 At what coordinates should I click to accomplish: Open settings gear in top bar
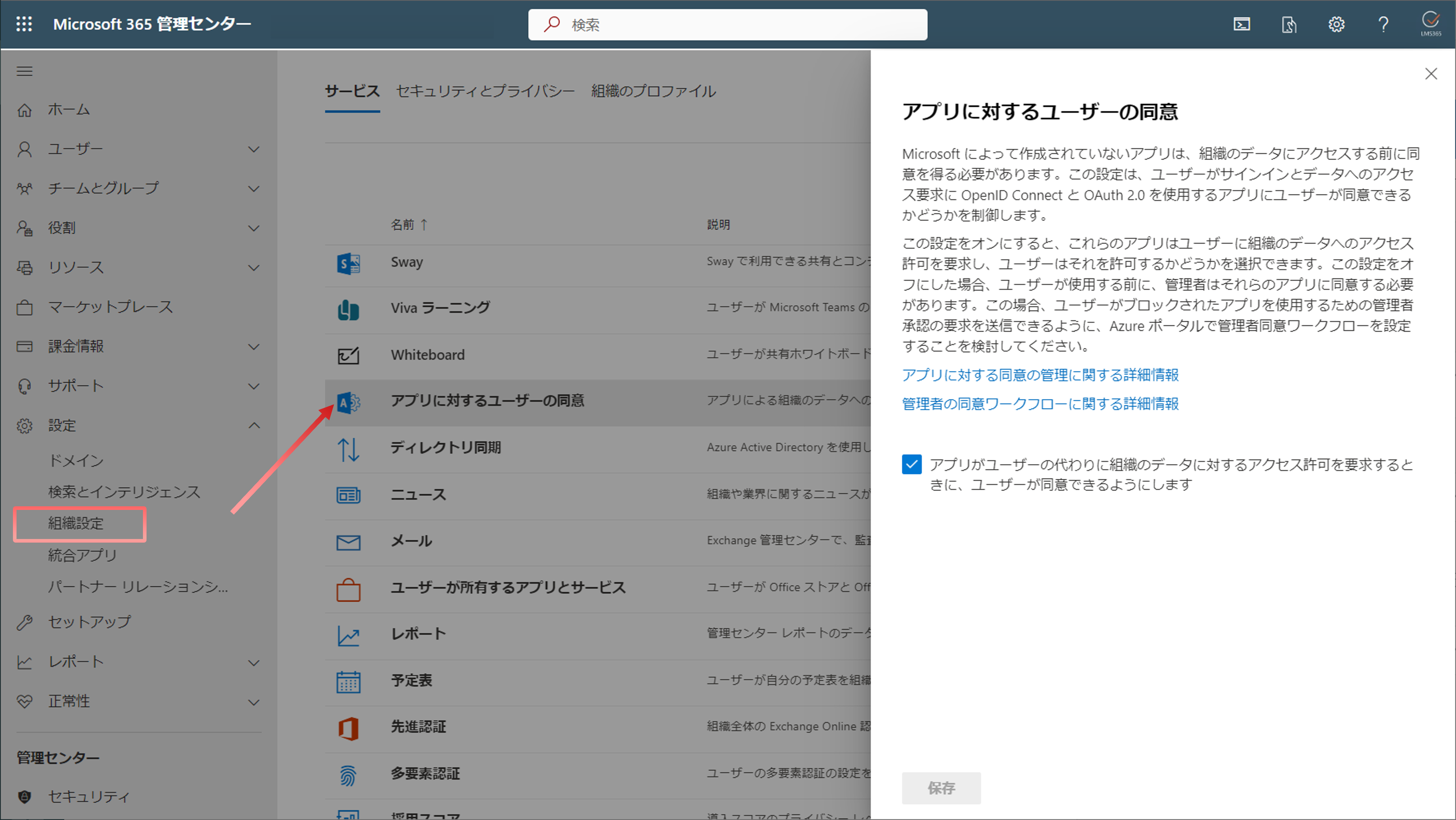(x=1336, y=24)
